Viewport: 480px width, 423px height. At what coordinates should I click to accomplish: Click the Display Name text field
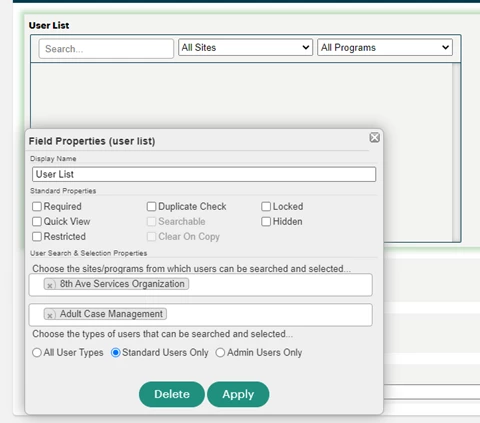pos(204,174)
